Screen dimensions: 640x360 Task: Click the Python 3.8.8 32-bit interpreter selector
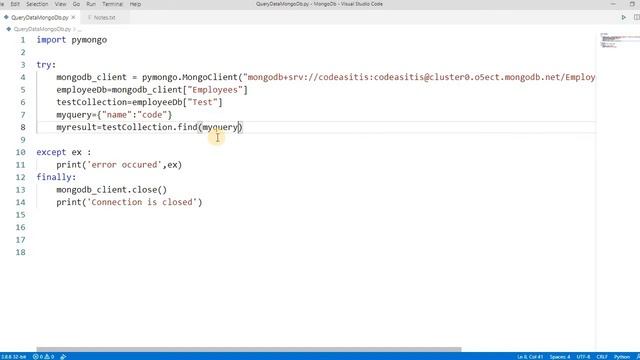pyautogui.click(x=13, y=357)
